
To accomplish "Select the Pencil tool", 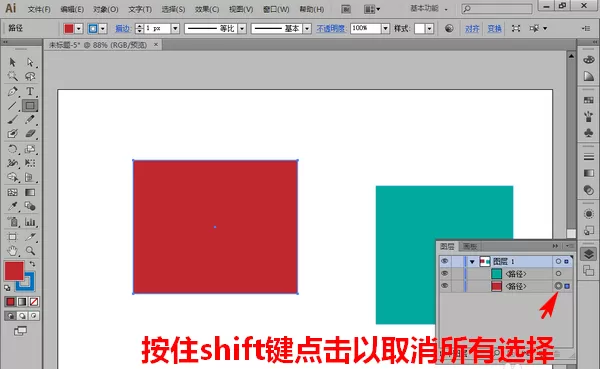I will pos(30,119).
